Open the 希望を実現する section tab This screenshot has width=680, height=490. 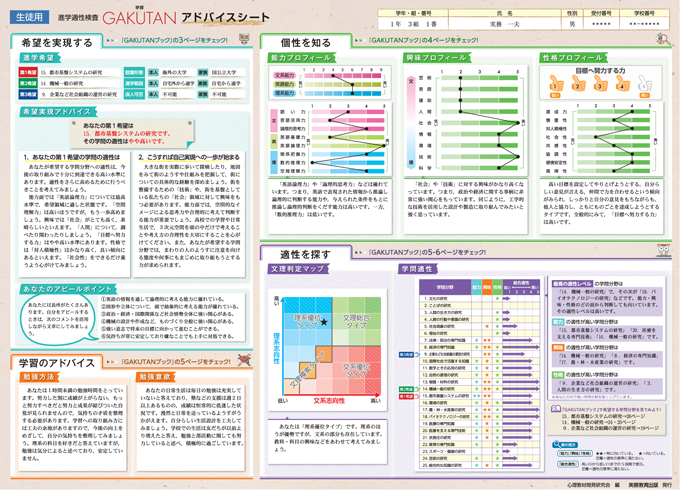(x=57, y=42)
